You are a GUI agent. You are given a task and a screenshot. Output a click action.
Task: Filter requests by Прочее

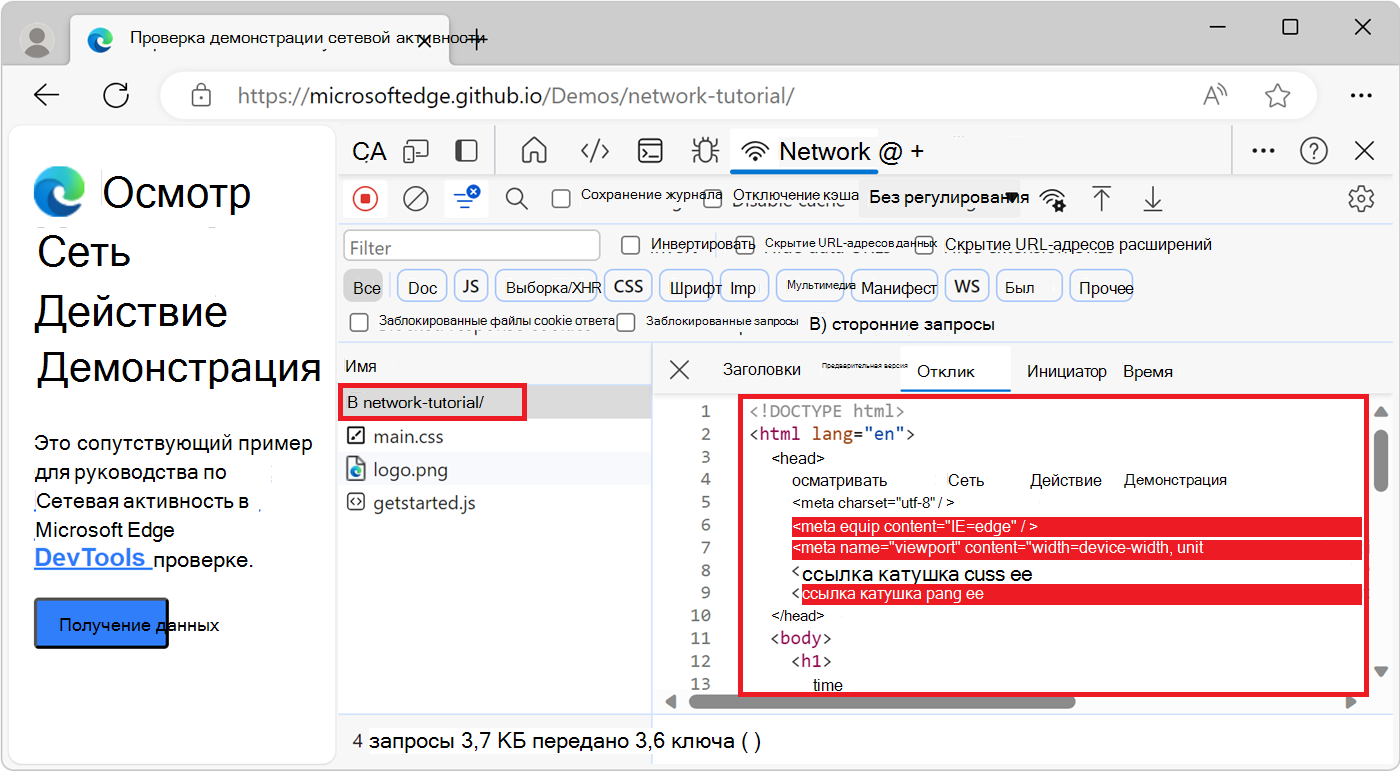click(1101, 288)
